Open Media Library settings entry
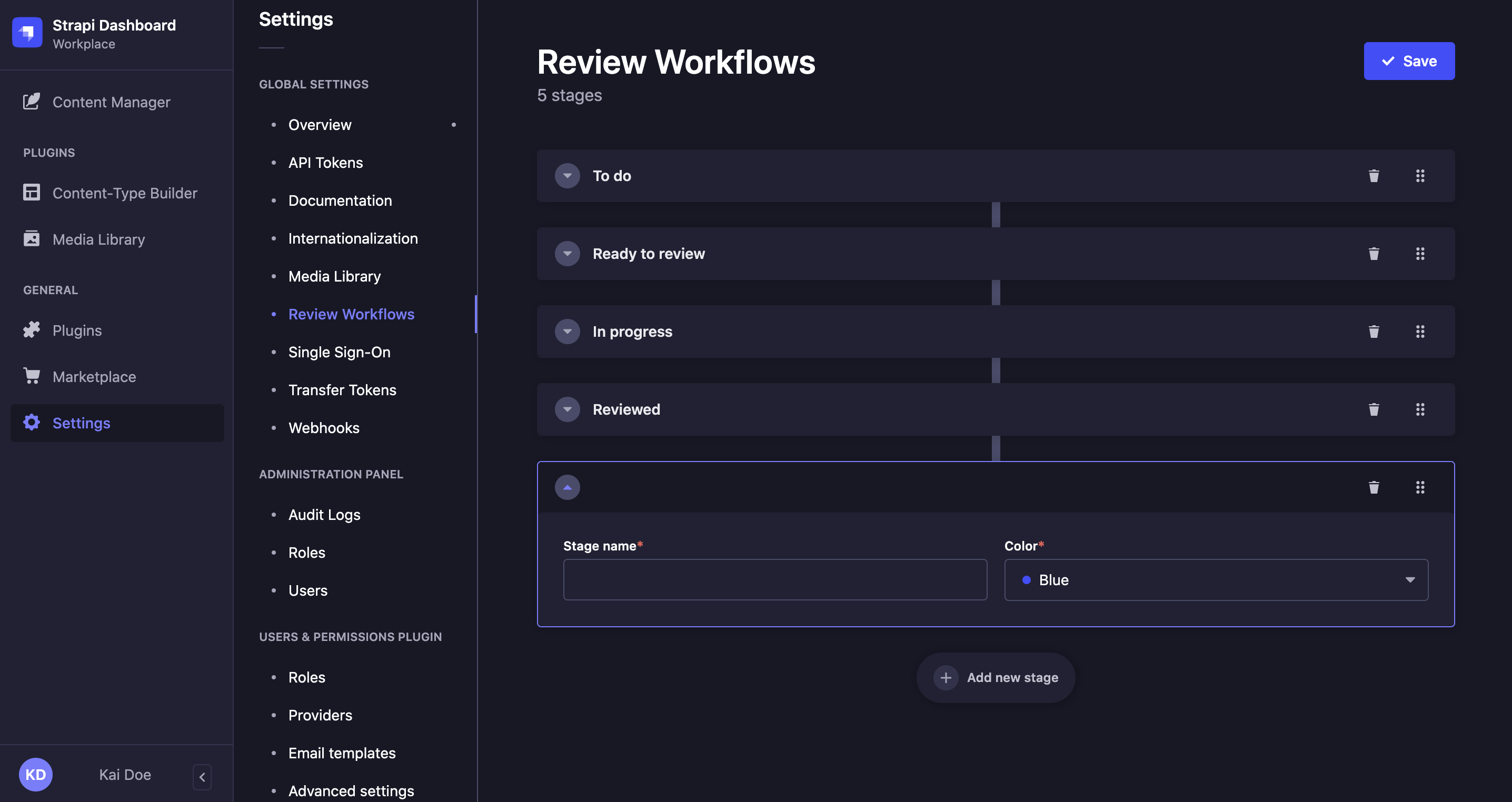1512x802 pixels. point(334,276)
